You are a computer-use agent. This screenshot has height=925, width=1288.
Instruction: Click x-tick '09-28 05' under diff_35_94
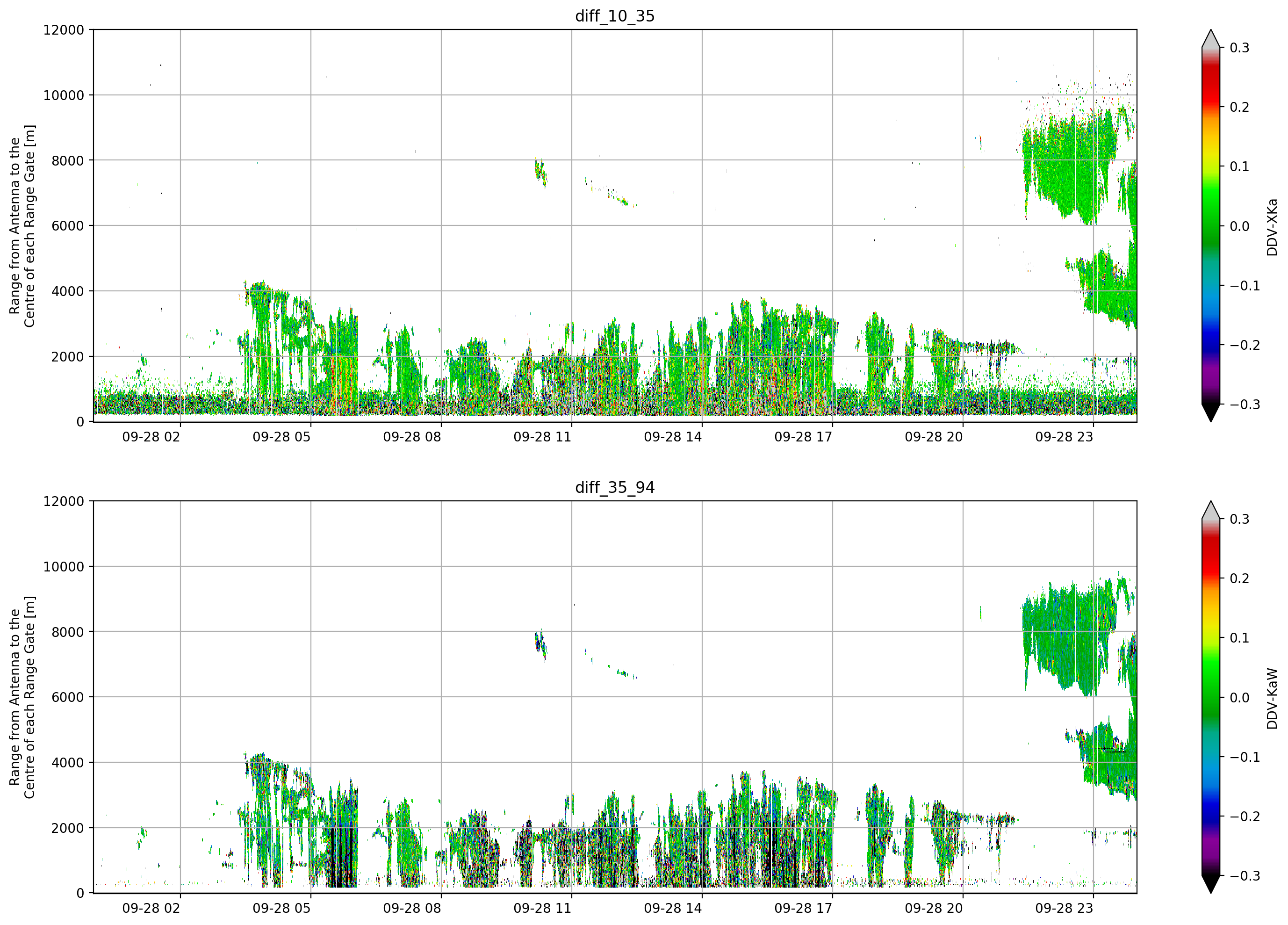[282, 908]
